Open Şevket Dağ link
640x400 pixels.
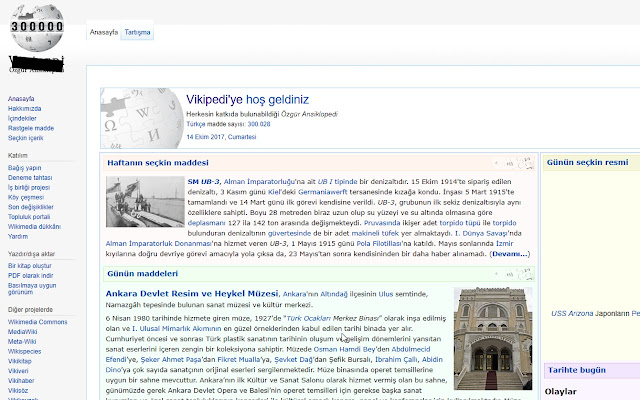pos(293,360)
